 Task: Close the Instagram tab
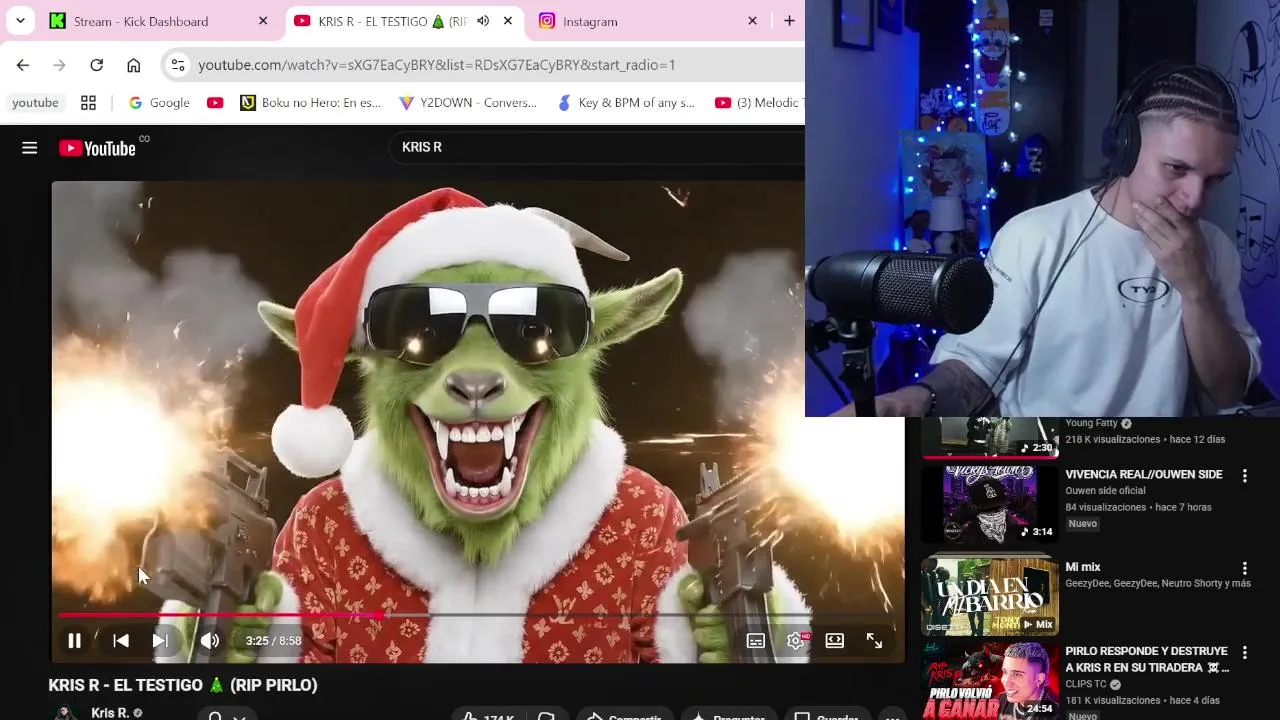click(752, 21)
